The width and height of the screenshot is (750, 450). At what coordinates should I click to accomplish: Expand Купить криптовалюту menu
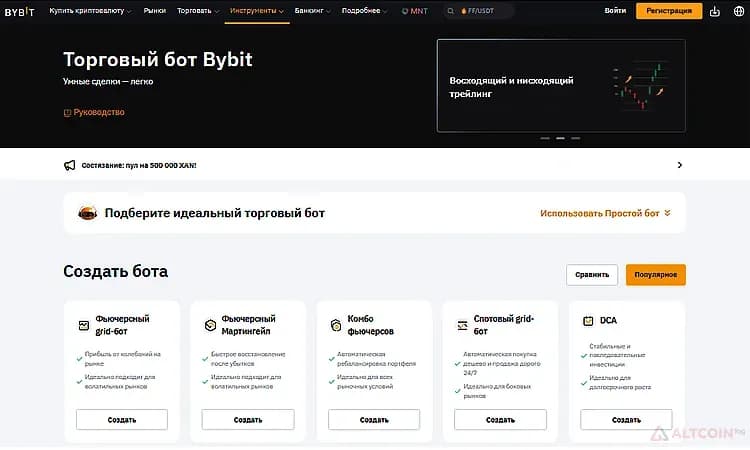pyautogui.click(x=90, y=11)
